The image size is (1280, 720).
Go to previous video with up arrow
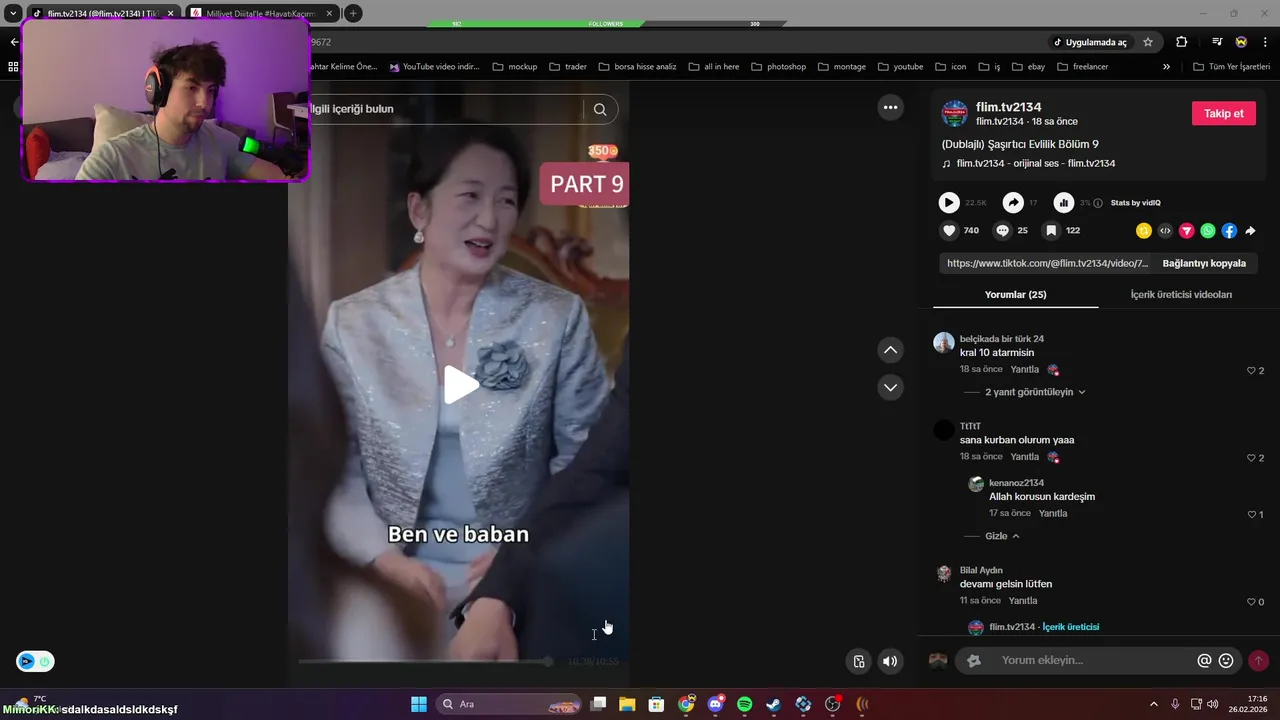point(890,350)
